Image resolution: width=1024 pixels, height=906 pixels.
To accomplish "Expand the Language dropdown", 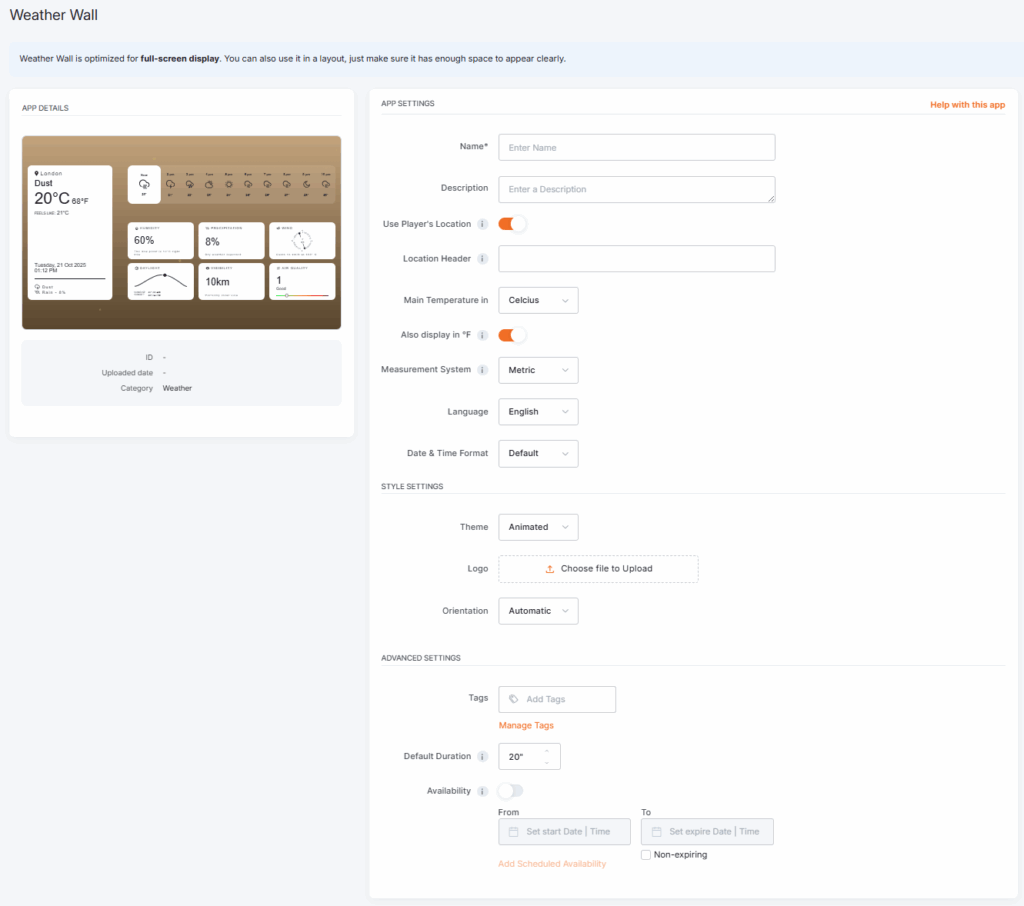I will pyautogui.click(x=538, y=412).
